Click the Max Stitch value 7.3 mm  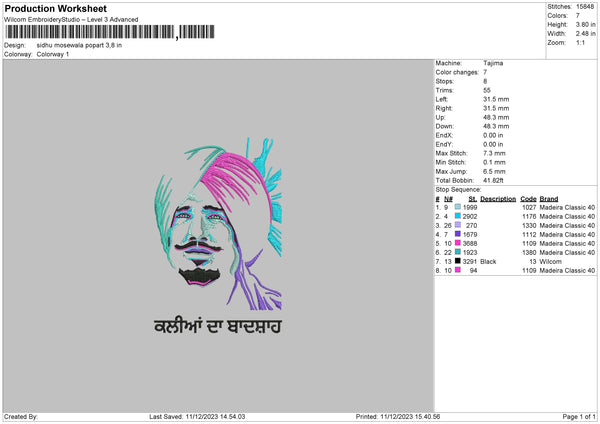[x=494, y=153]
